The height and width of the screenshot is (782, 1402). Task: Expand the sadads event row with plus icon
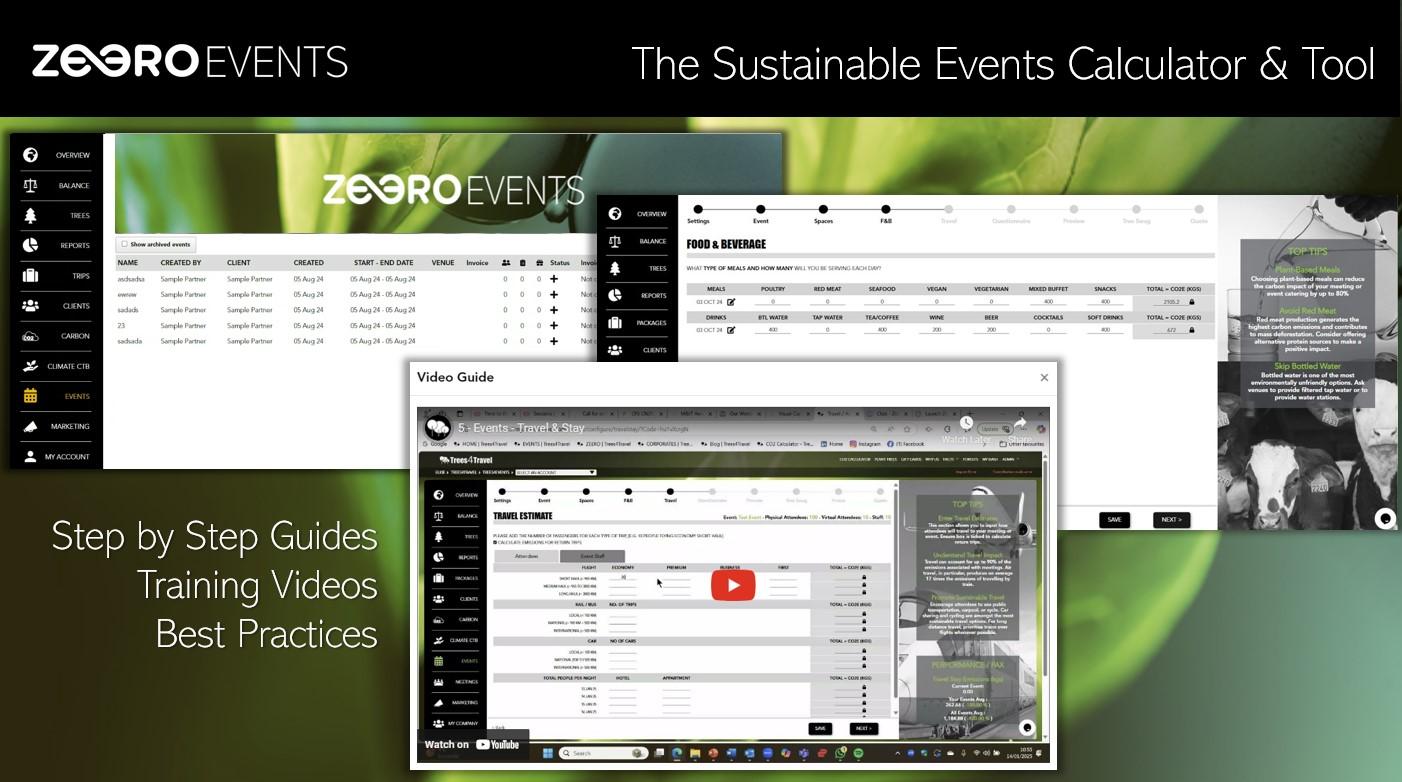coord(555,311)
